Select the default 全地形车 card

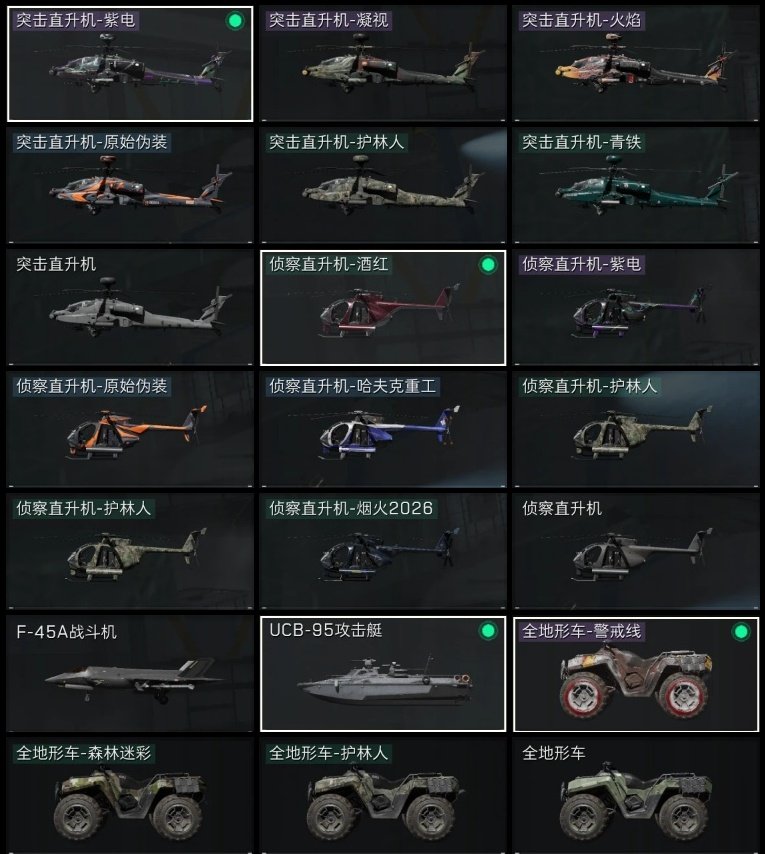click(x=636, y=796)
